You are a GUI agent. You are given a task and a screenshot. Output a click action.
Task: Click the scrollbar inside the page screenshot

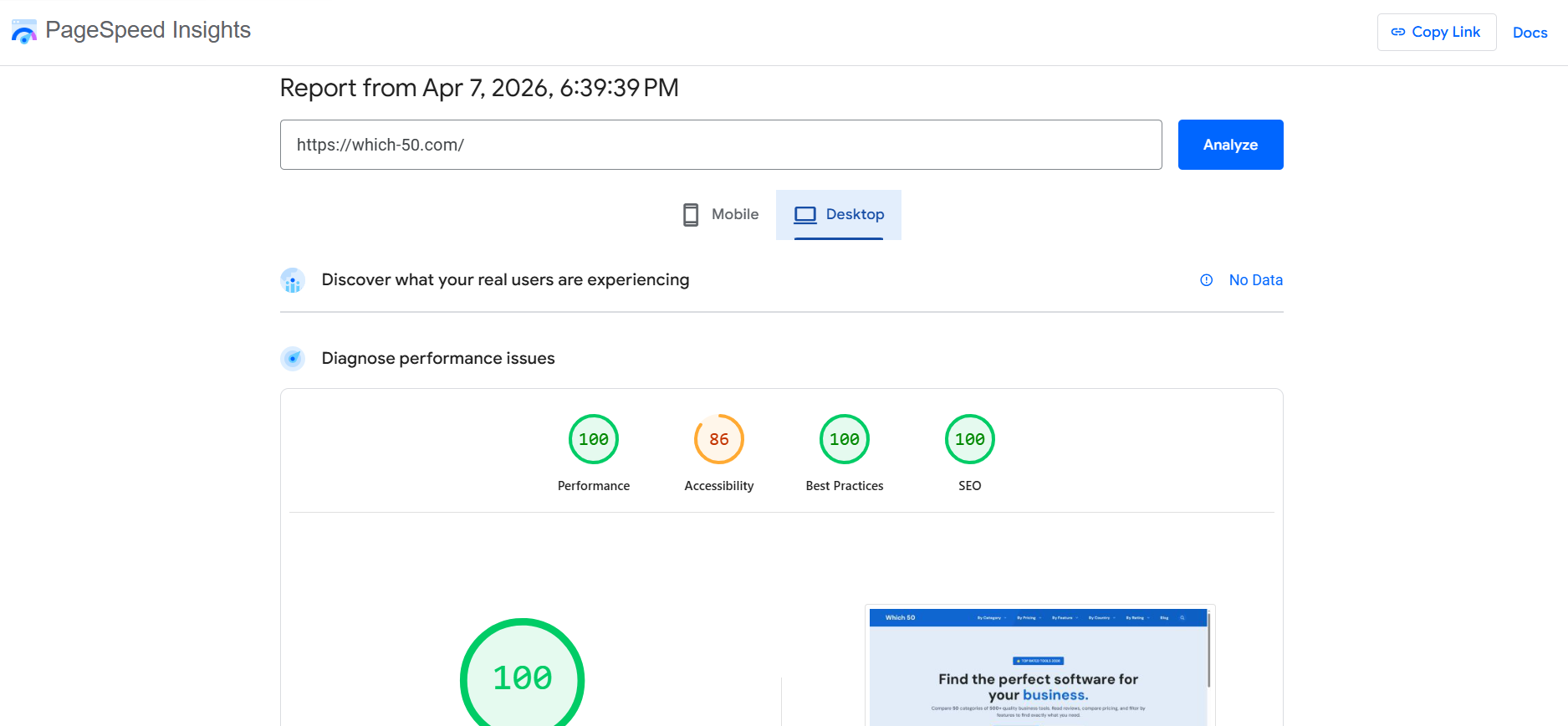(1208, 651)
